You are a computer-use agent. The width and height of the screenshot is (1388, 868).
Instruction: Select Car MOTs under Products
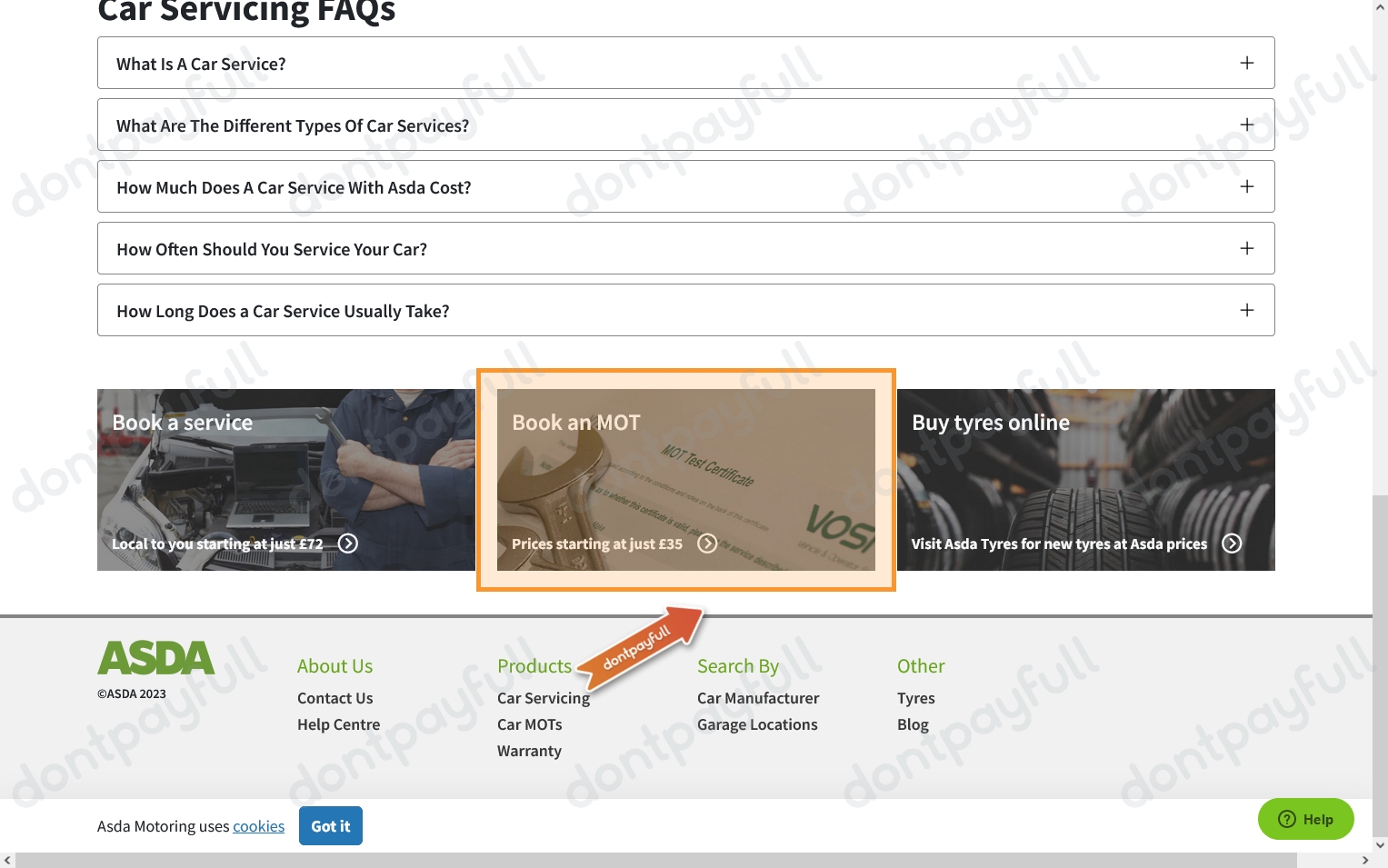(529, 724)
